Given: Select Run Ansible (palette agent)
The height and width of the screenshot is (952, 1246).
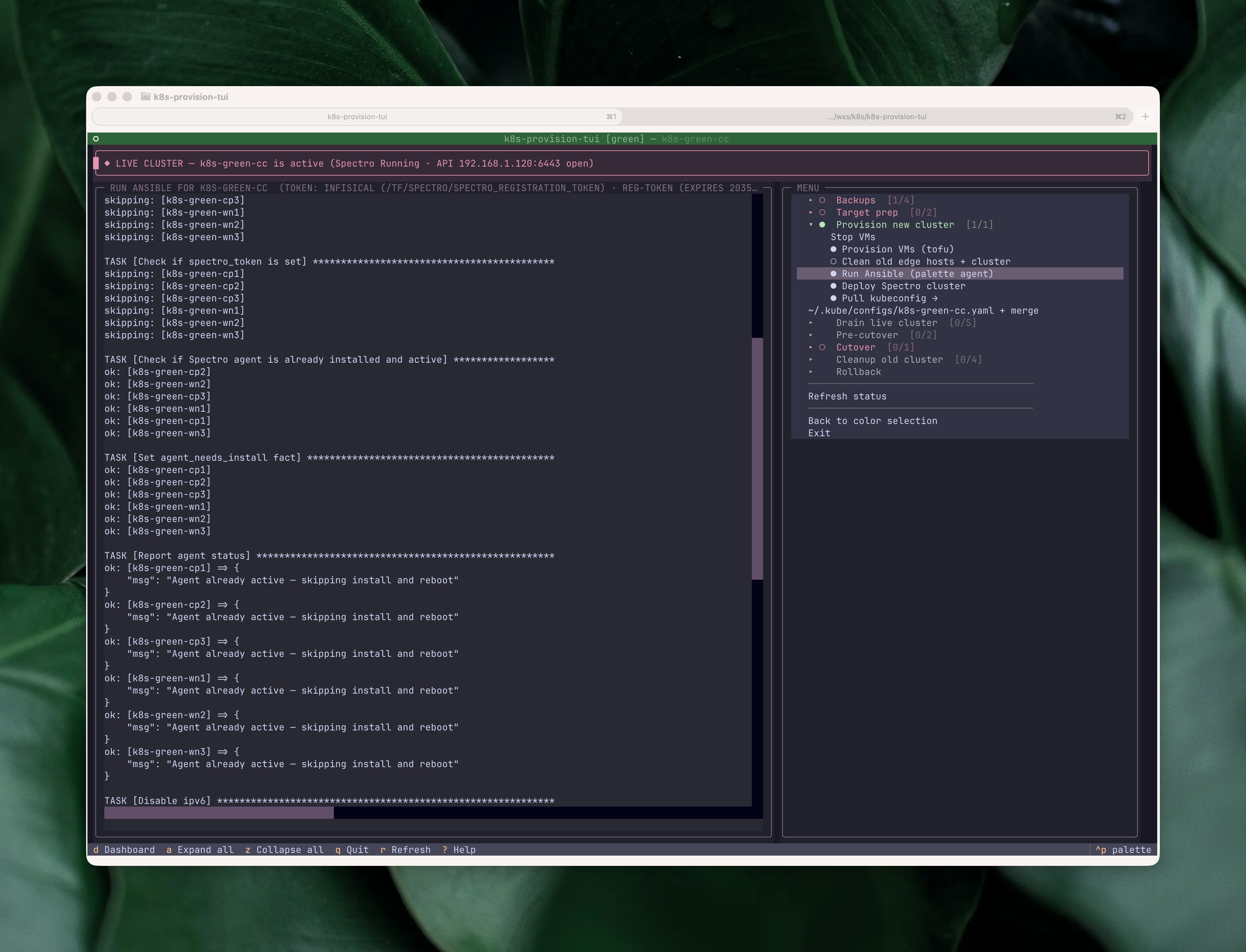Looking at the screenshot, I should point(960,274).
